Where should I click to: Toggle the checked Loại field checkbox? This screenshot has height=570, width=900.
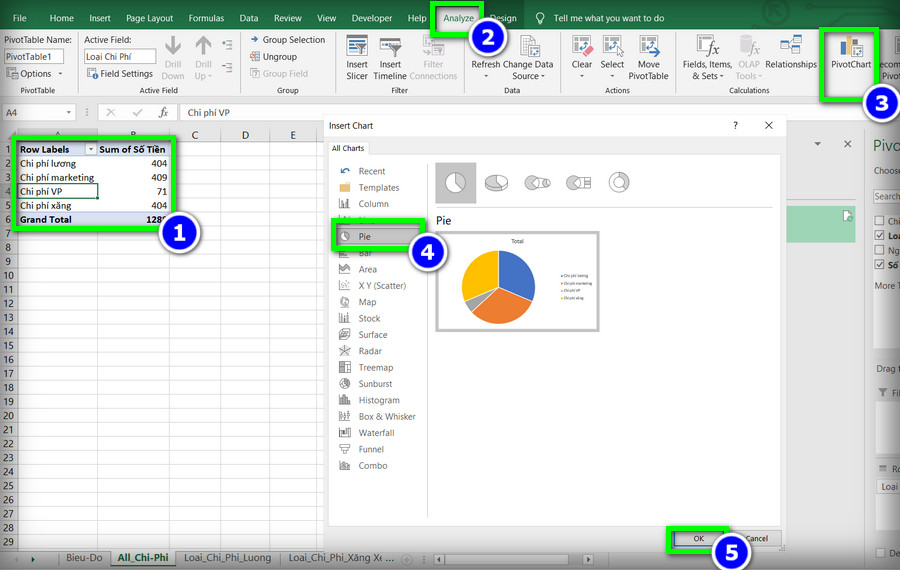pos(879,235)
